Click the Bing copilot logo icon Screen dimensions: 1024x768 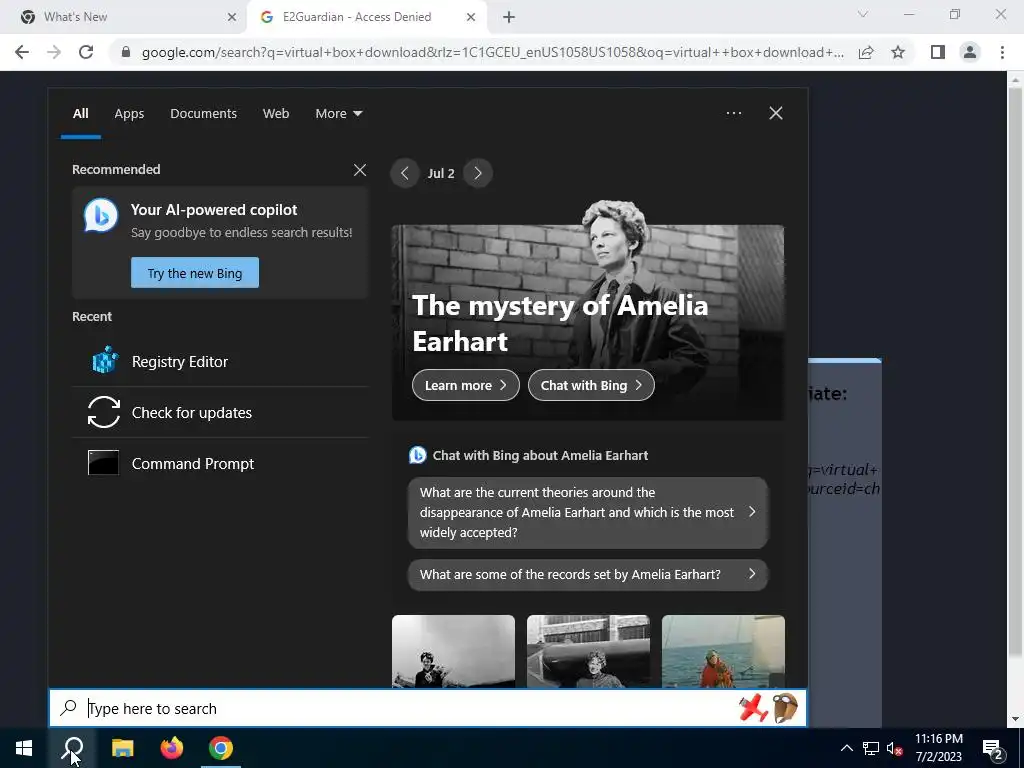[x=101, y=215]
